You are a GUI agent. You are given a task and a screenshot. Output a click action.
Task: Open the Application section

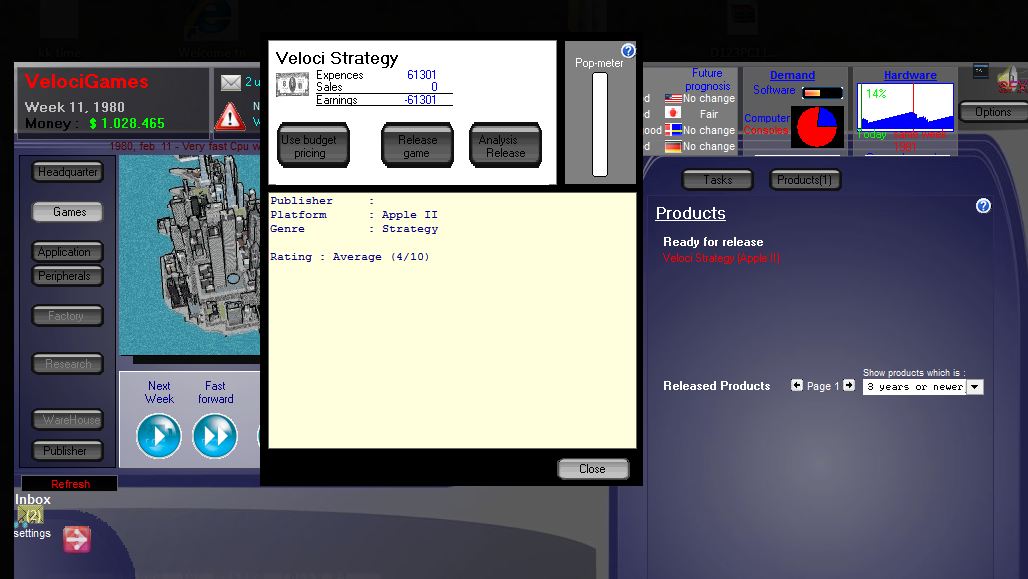pos(68,252)
